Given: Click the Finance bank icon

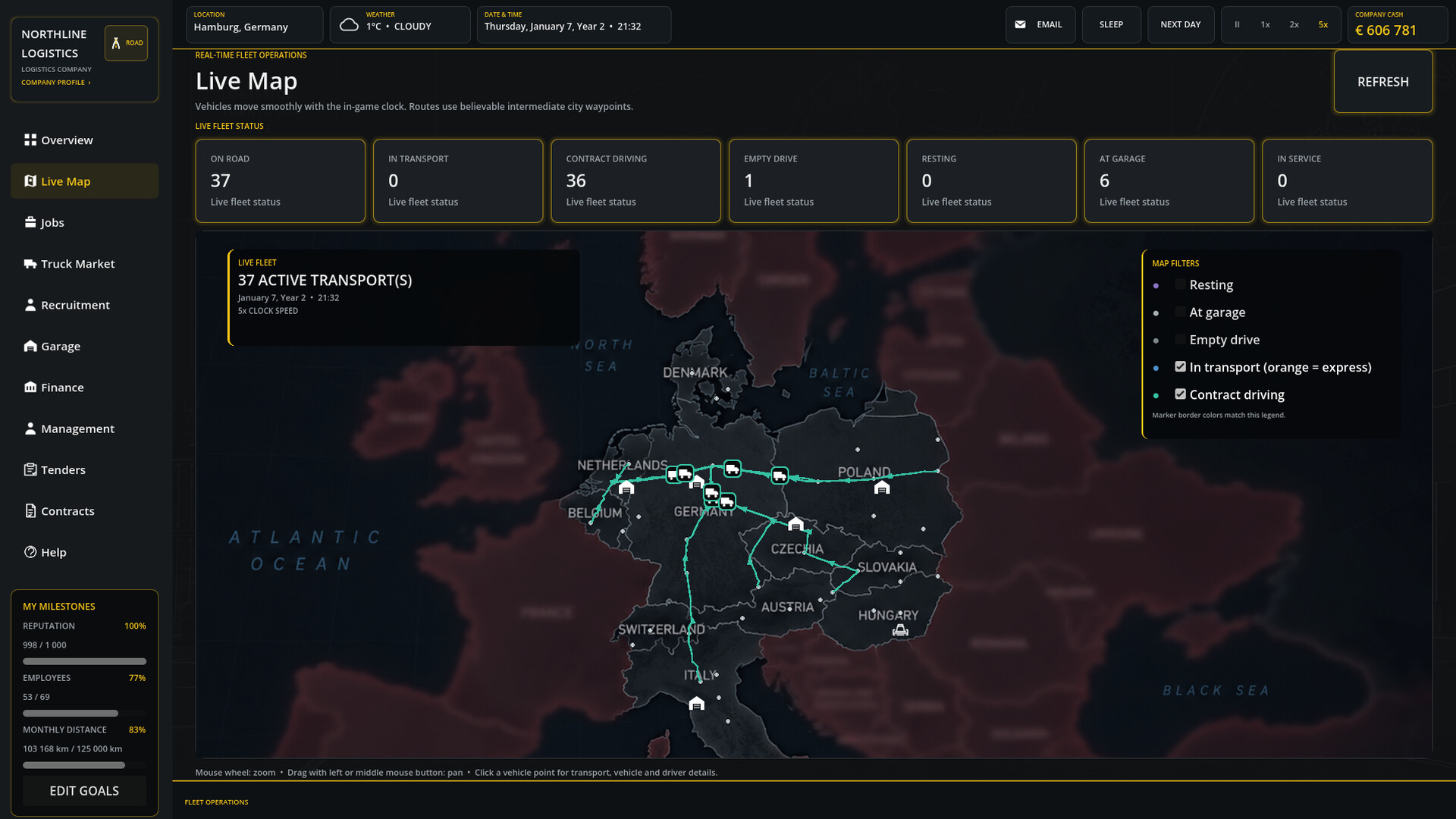Looking at the screenshot, I should [30, 388].
